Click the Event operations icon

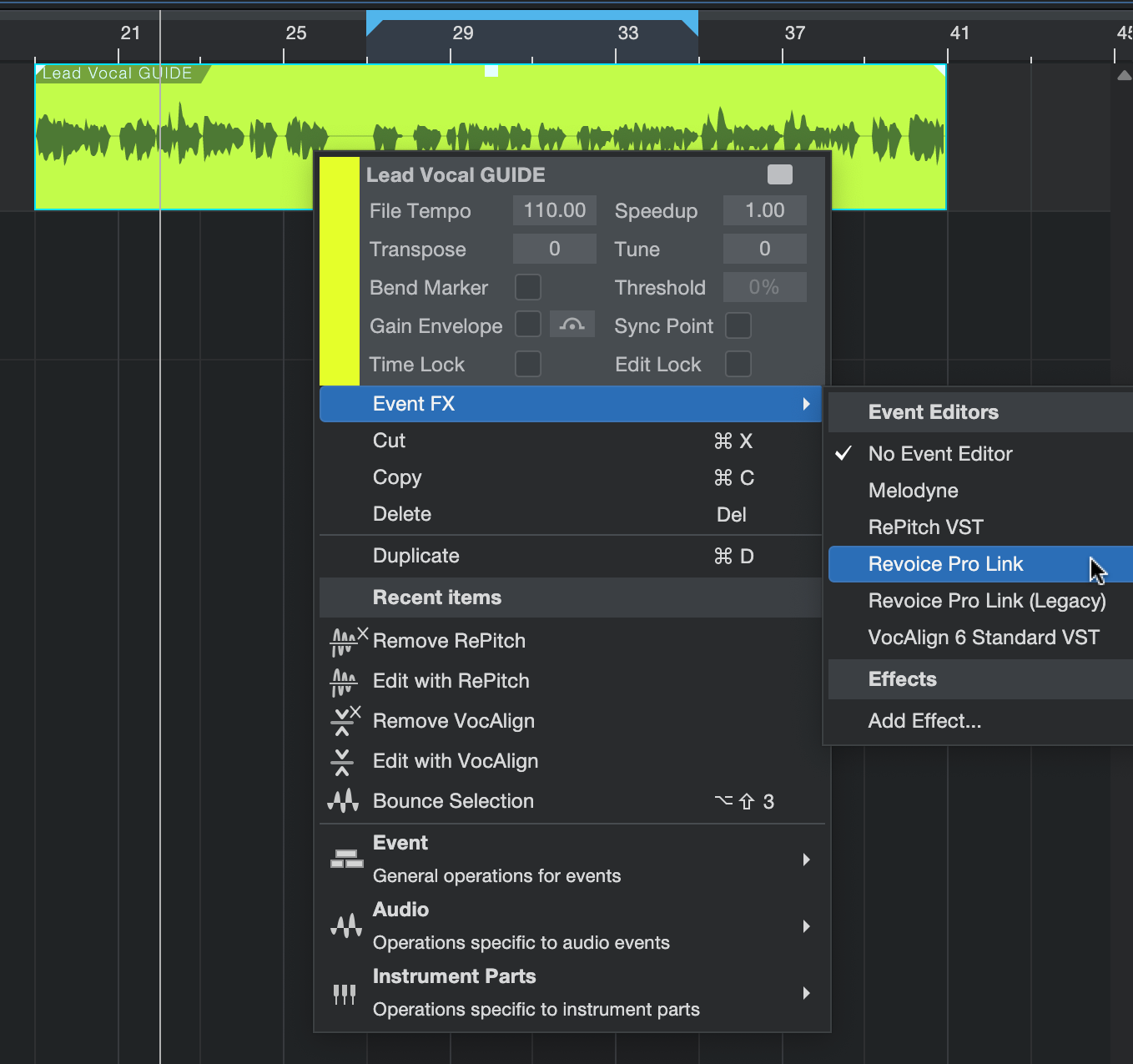[346, 859]
